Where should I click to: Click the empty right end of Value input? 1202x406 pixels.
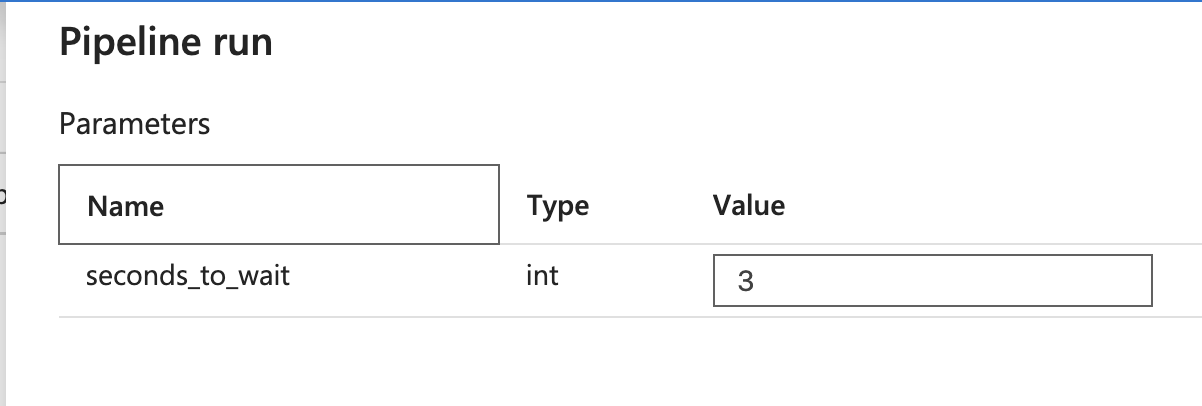point(1100,280)
